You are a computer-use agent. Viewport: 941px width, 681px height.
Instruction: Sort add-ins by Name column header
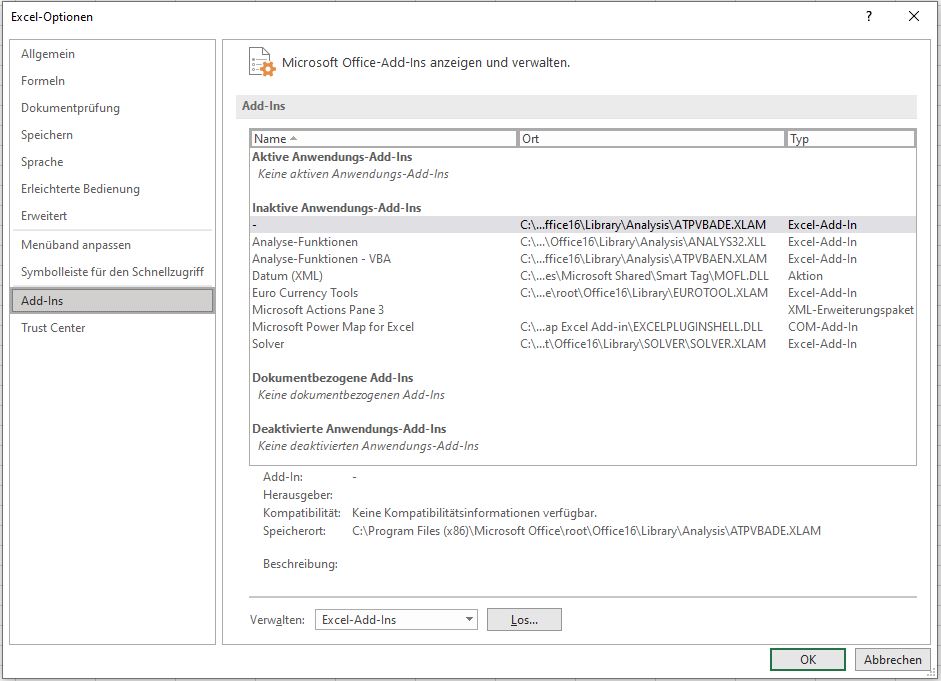tap(383, 139)
